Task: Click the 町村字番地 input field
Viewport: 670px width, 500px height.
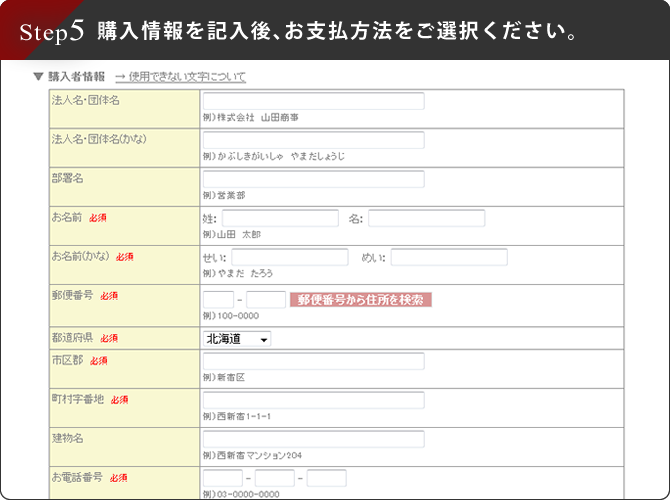Action: click(x=313, y=400)
